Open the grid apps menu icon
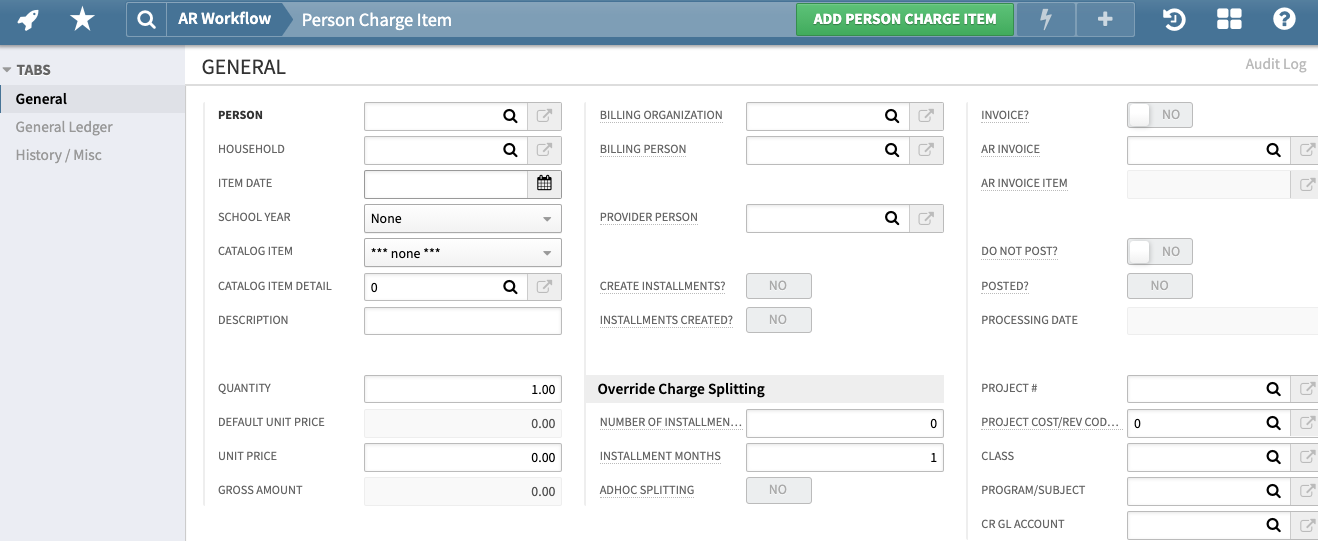The width and height of the screenshot is (1318, 541). [x=1229, y=19]
